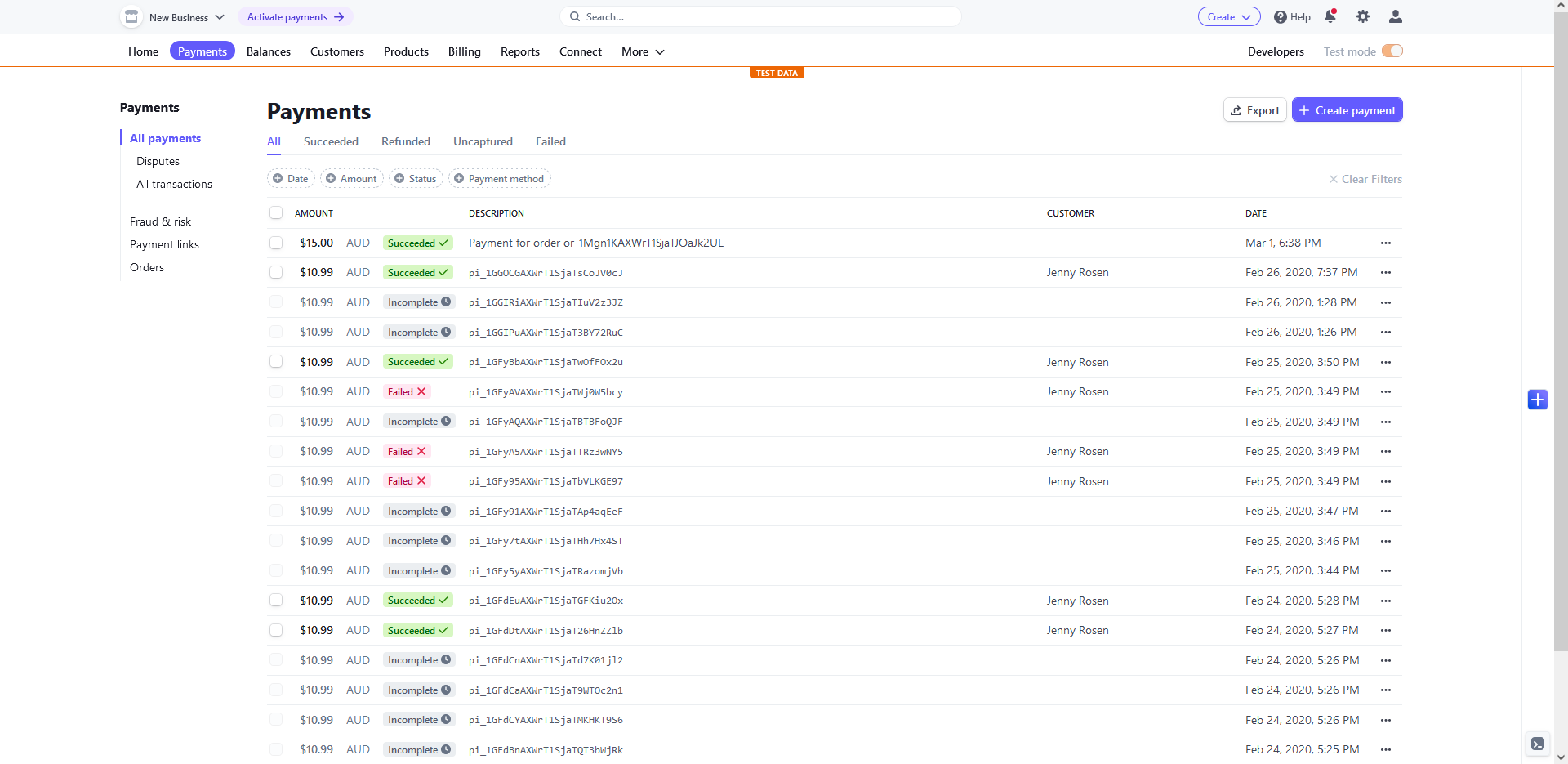The image size is (1568, 764).
Task: Click the user account profile icon
Action: (1396, 16)
